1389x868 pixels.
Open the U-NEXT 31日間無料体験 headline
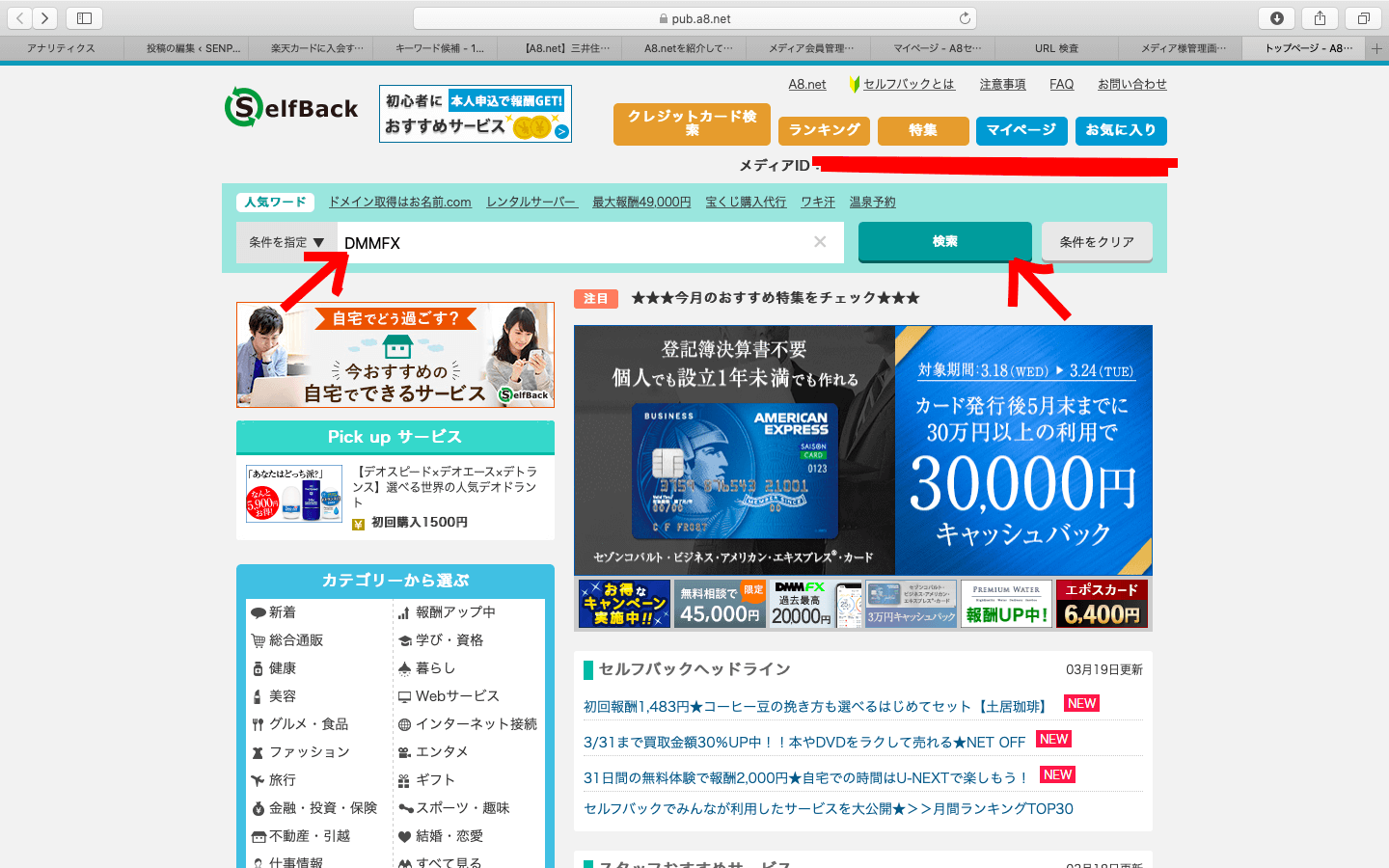pyautogui.click(x=805, y=777)
